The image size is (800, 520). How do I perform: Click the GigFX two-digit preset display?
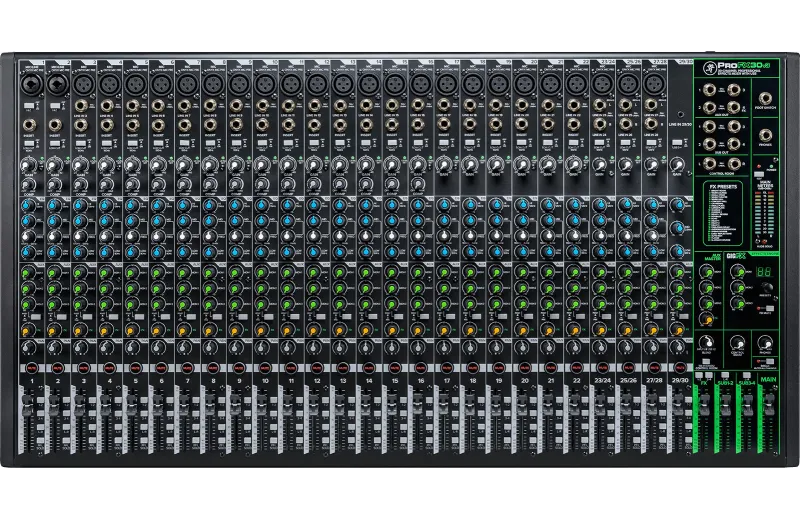(x=763, y=271)
